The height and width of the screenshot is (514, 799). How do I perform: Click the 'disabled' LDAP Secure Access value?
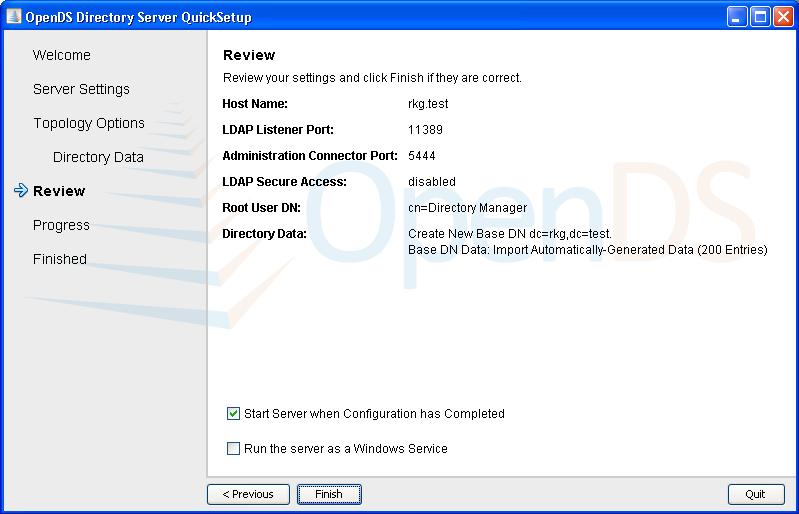click(432, 182)
